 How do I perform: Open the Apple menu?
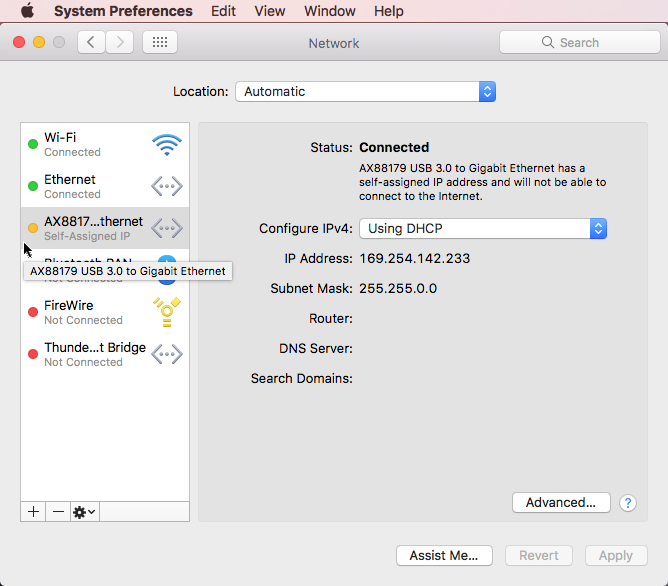[27, 11]
